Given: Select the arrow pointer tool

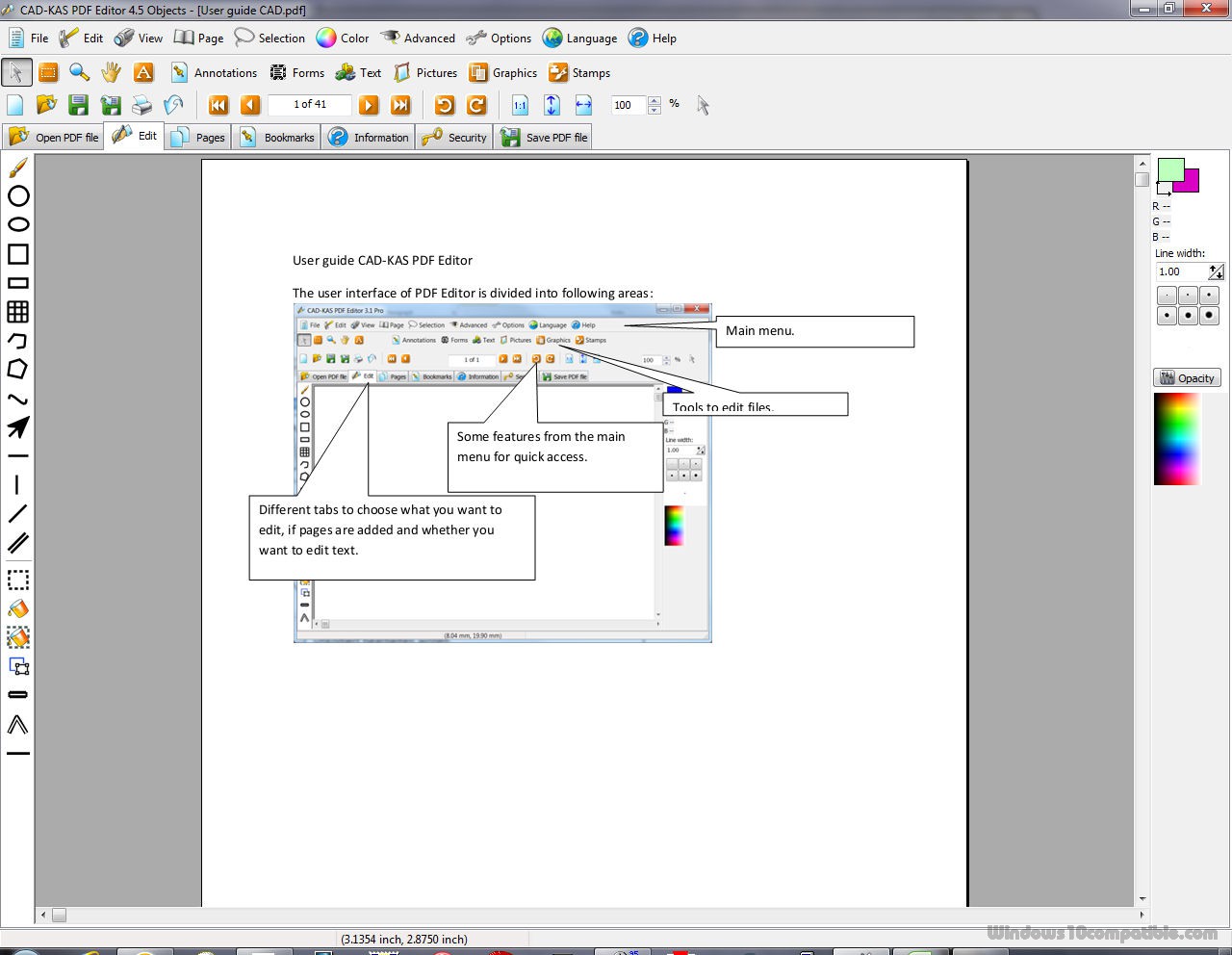Looking at the screenshot, I should coord(16,72).
